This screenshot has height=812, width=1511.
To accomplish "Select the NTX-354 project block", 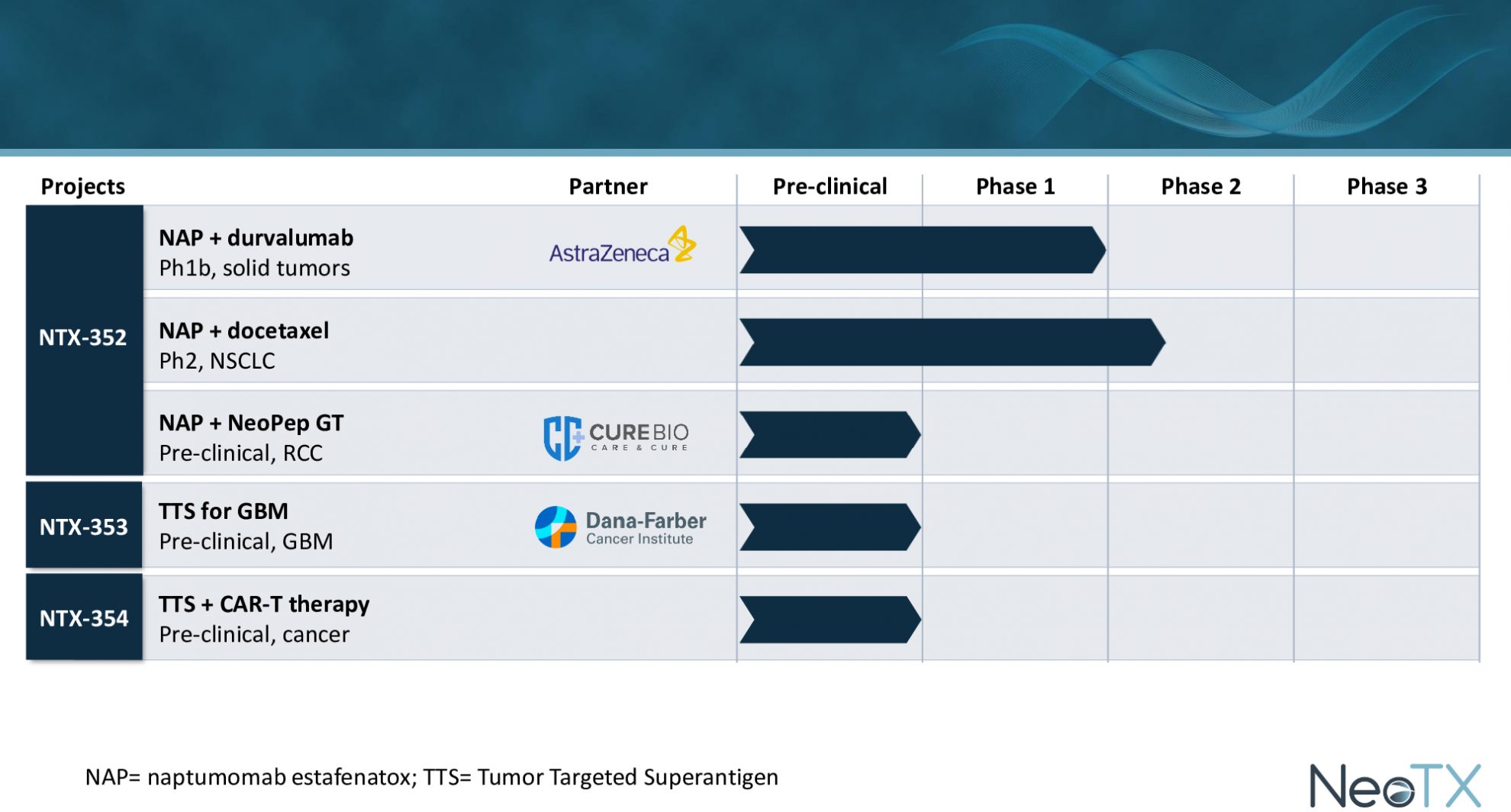I will tap(84, 618).
